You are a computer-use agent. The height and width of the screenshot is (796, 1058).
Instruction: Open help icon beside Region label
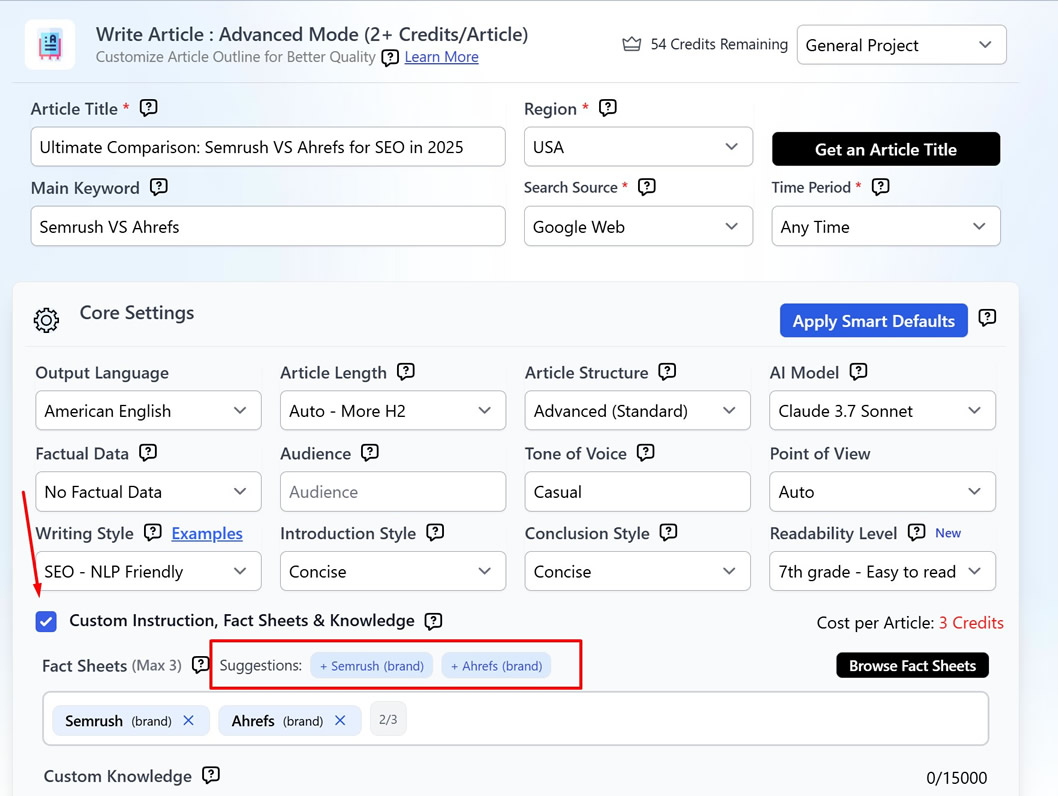click(607, 108)
